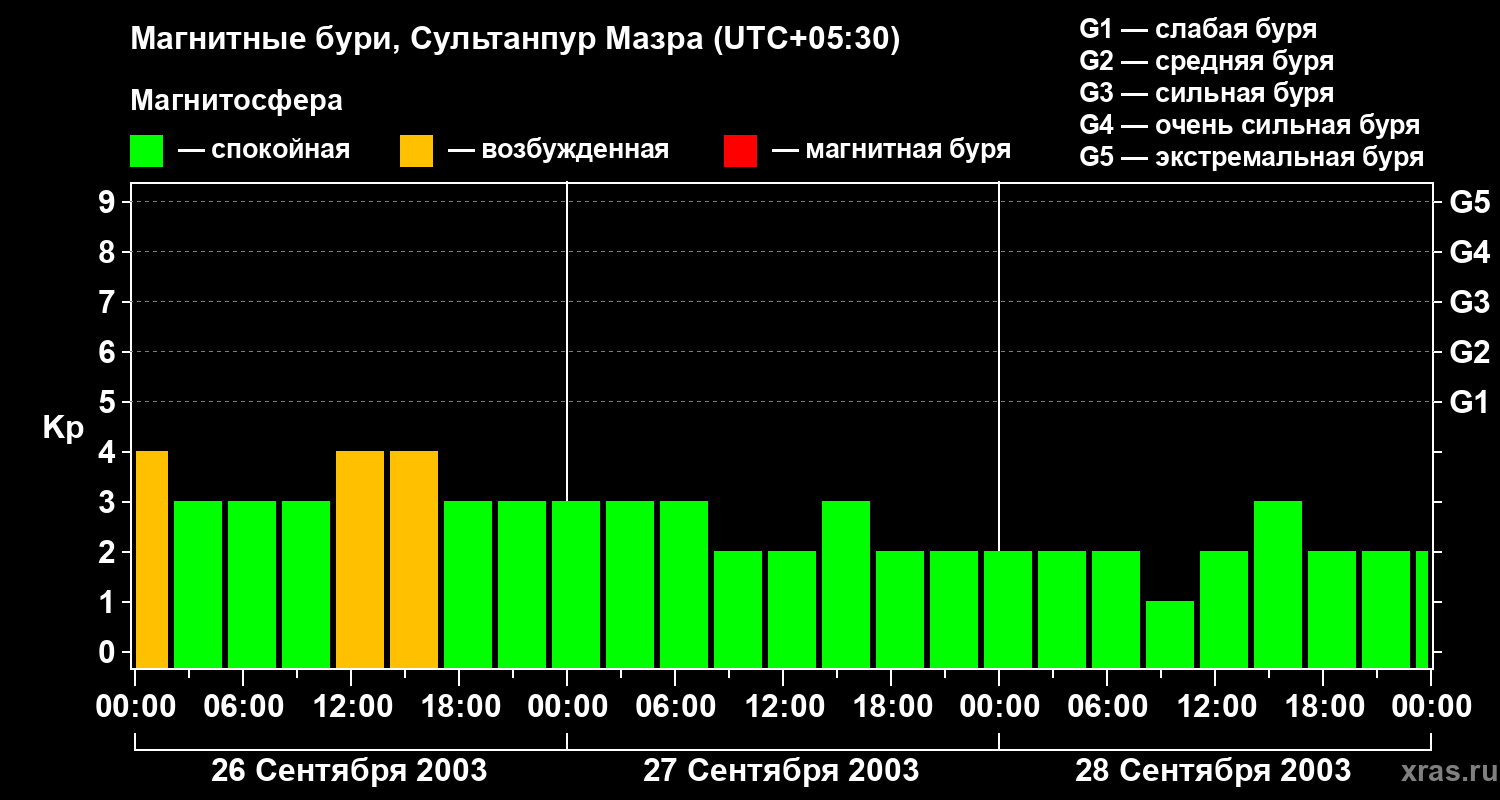Click the Kp axis value 7
1500x800 pixels.
(109, 302)
